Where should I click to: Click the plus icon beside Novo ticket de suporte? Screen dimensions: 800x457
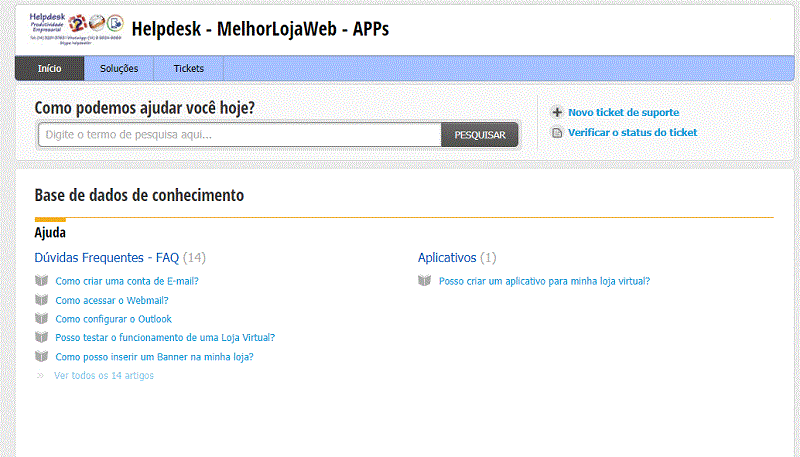557,112
